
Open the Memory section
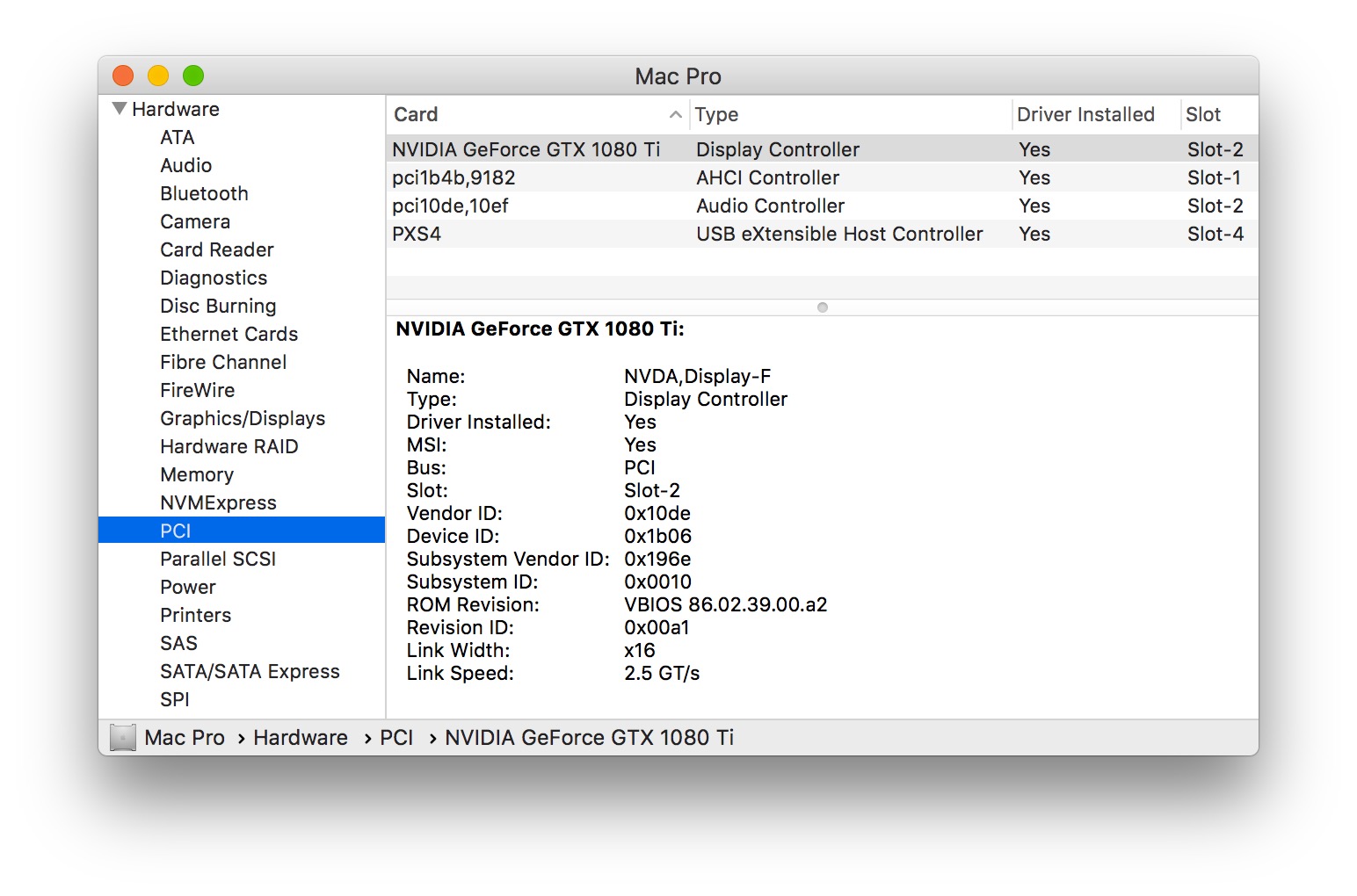197,474
